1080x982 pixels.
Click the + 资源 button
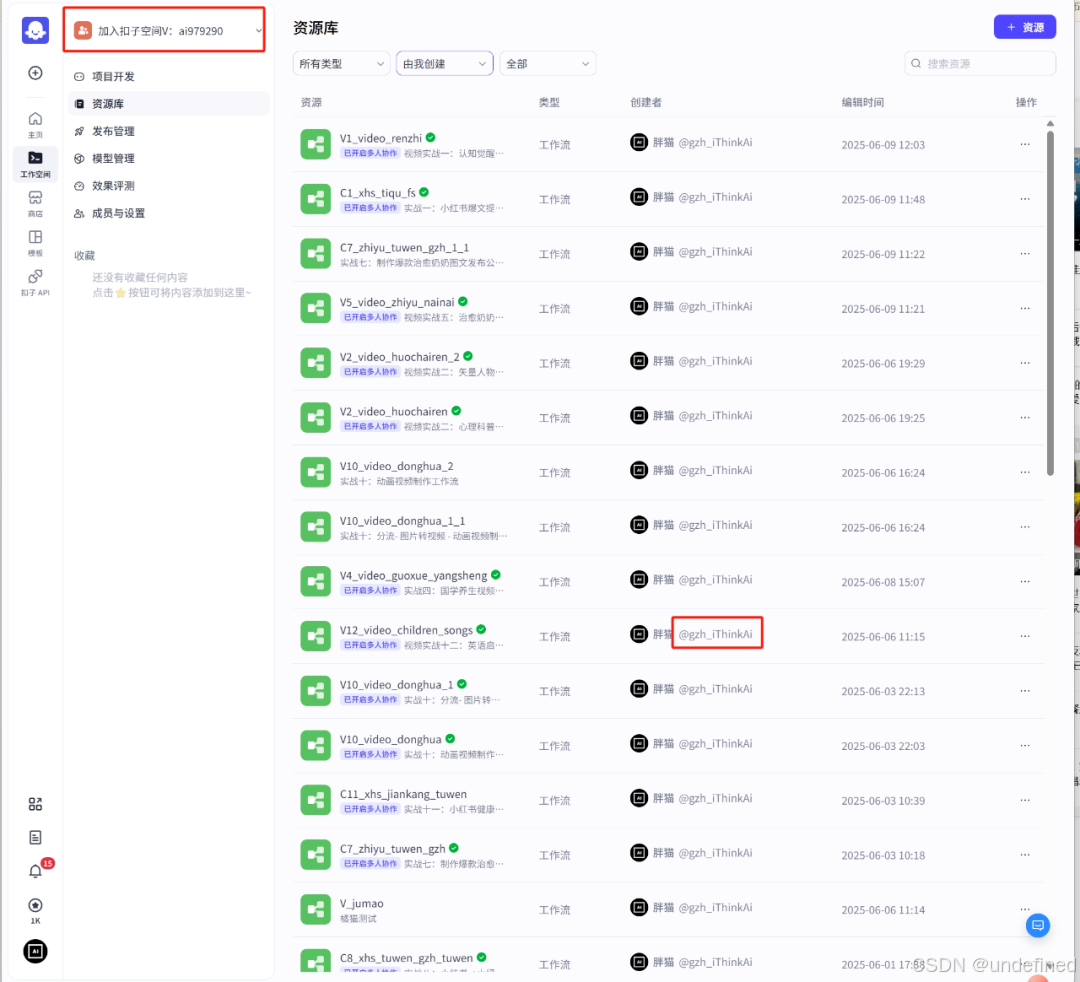[x=1024, y=27]
